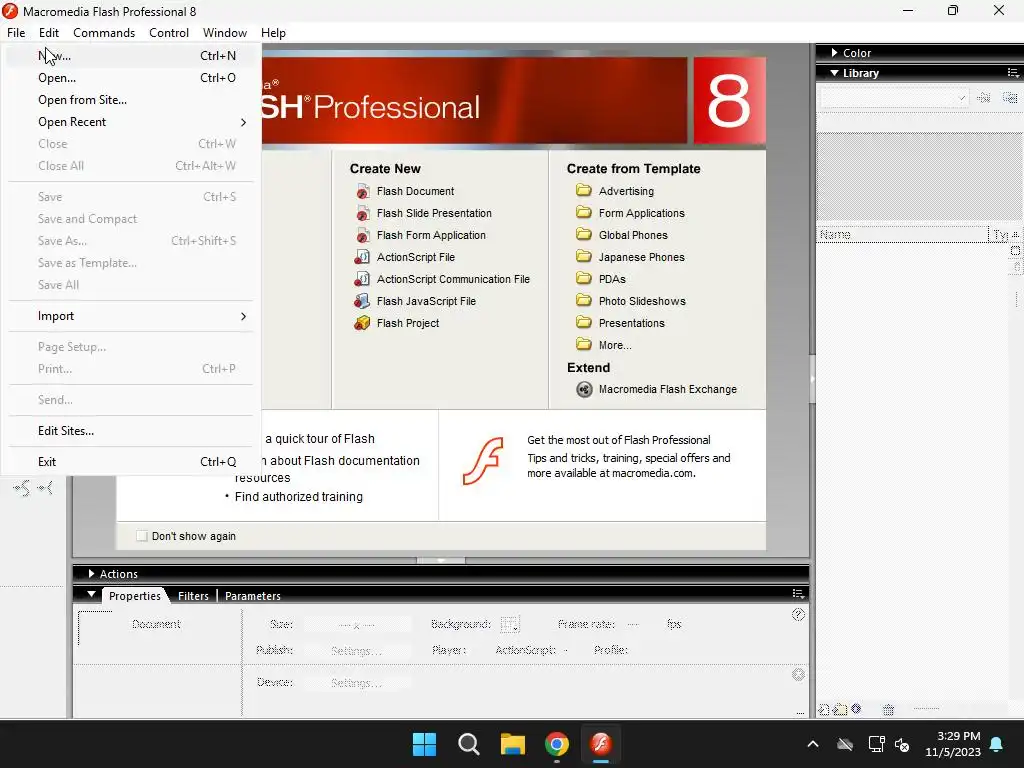Image resolution: width=1024 pixels, height=768 pixels.
Task: Click the Properties panel help icon
Action: (798, 615)
